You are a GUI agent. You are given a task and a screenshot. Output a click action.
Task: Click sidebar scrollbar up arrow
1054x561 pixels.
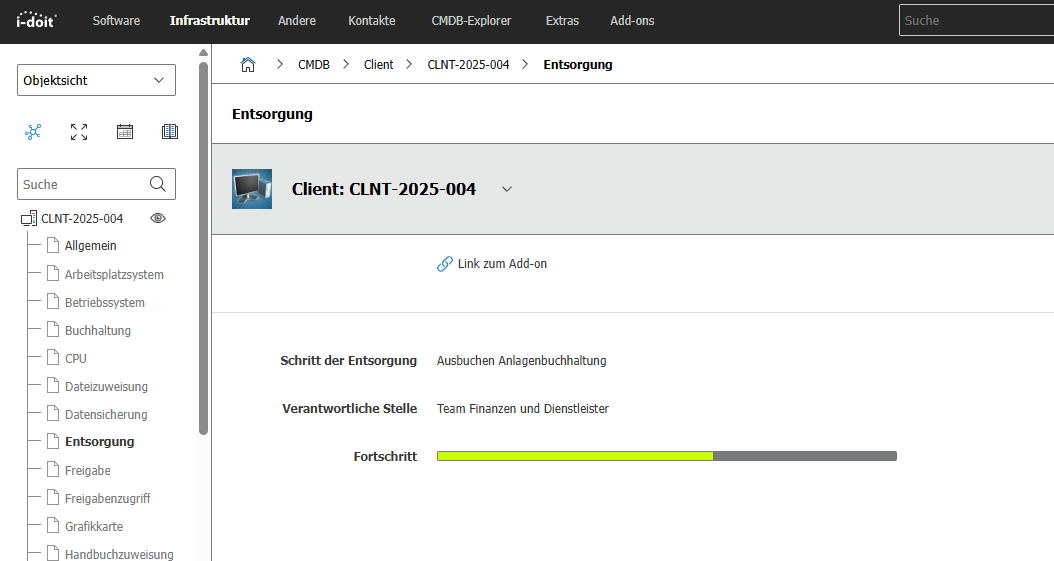204,52
